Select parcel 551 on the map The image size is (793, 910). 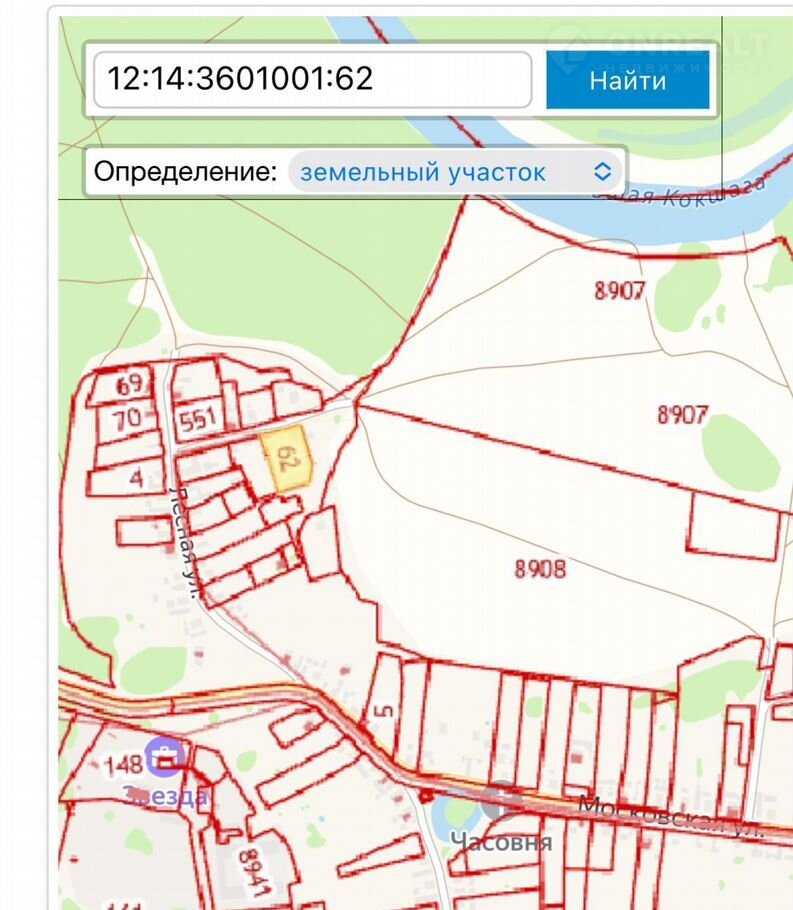click(197, 420)
